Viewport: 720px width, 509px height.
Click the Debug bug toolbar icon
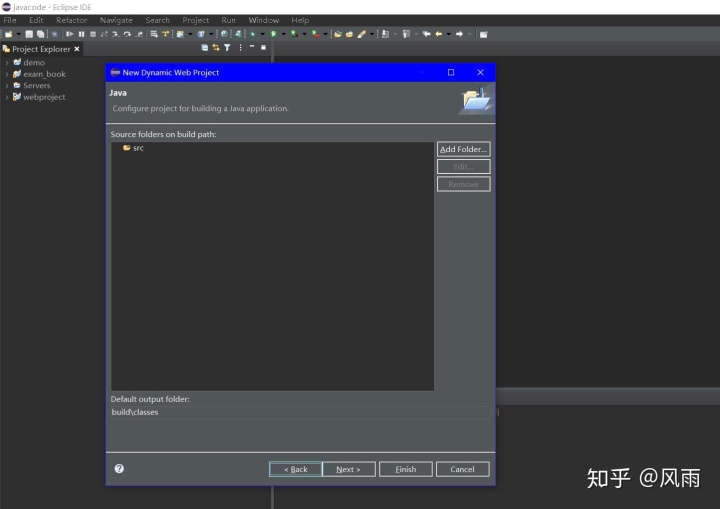[253, 34]
